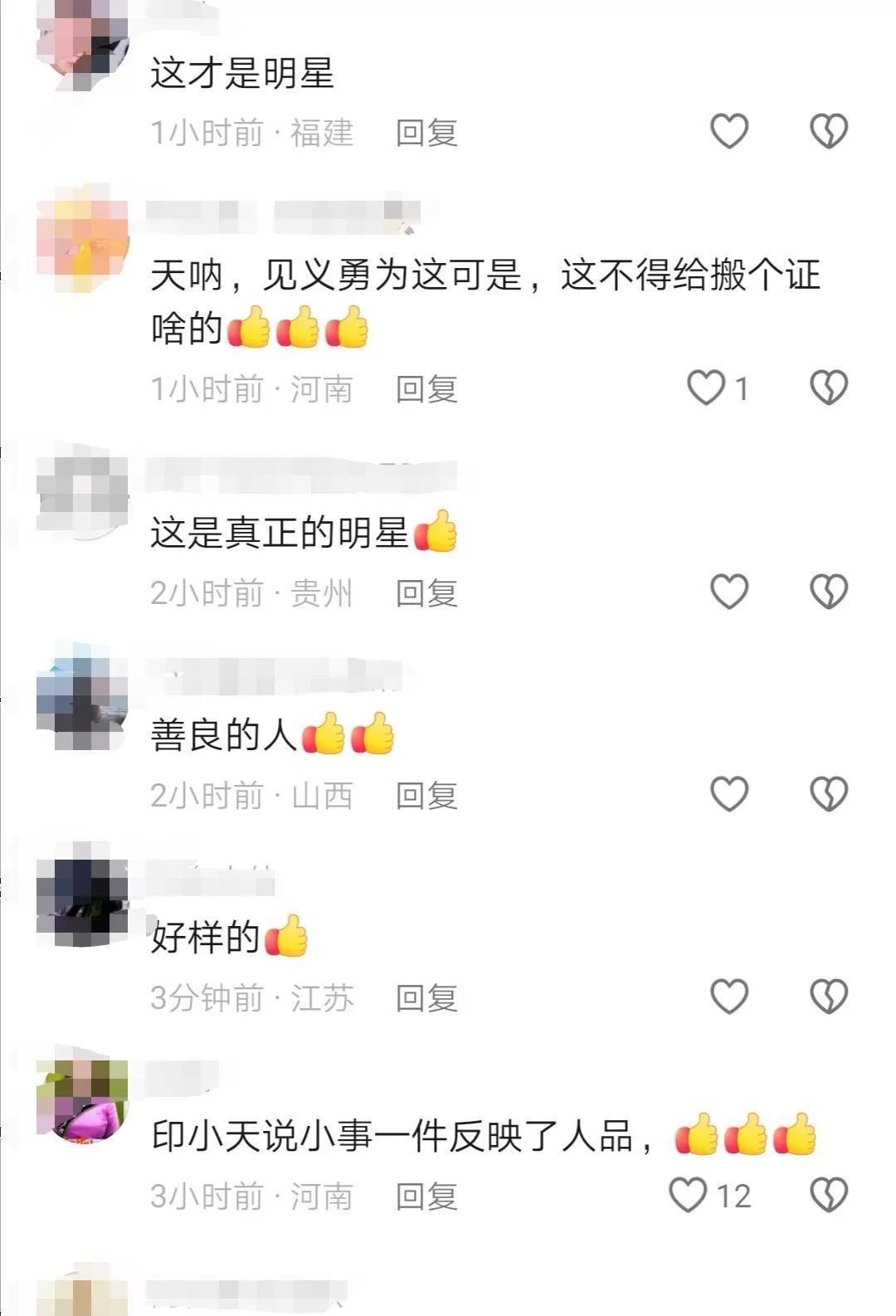The width and height of the screenshot is (896, 1316).
Task: Like the '善良的人' comment
Action: coord(729,794)
